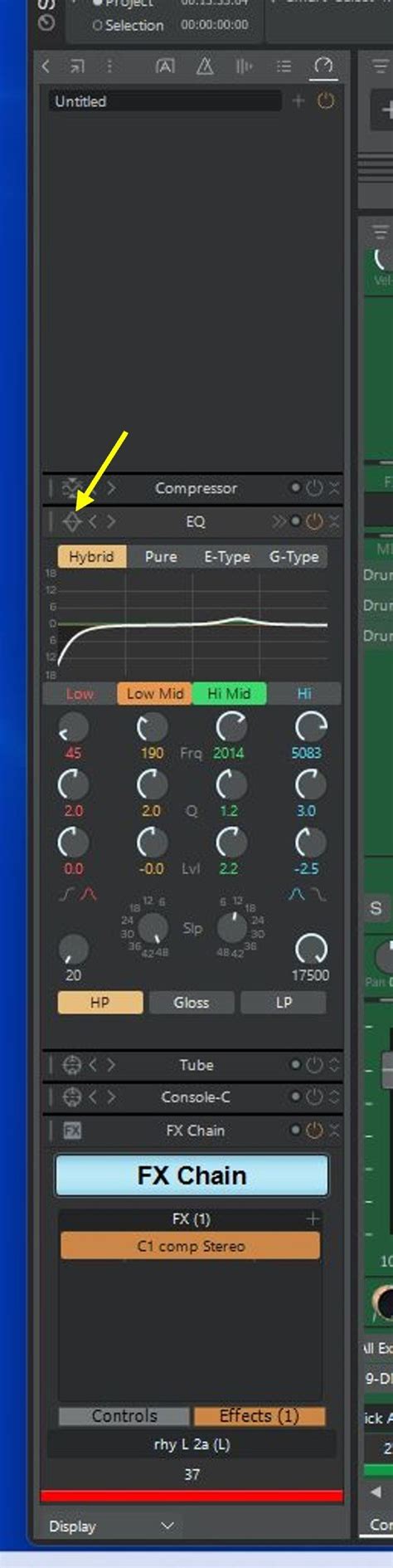Screen dimensions: 393x1568
Task: Click the Tube module preset icon
Action: (72, 1064)
